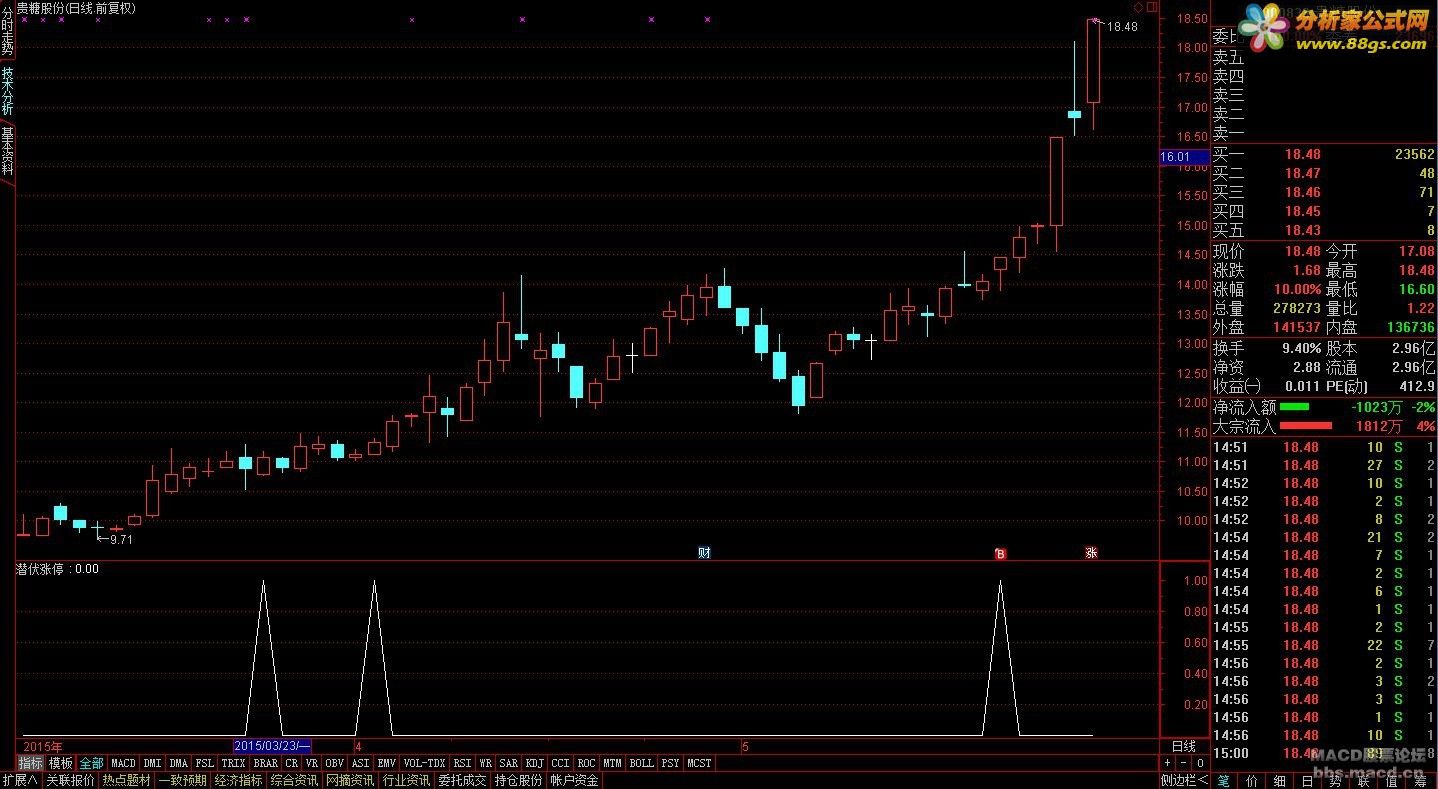Open the 一致预期 tab

pyautogui.click(x=182, y=780)
